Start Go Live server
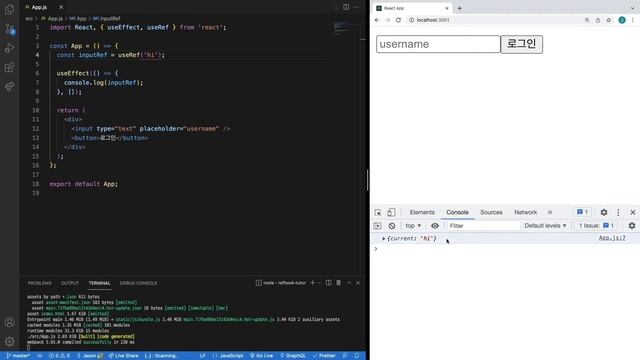This screenshot has height=360, width=640. click(262, 356)
